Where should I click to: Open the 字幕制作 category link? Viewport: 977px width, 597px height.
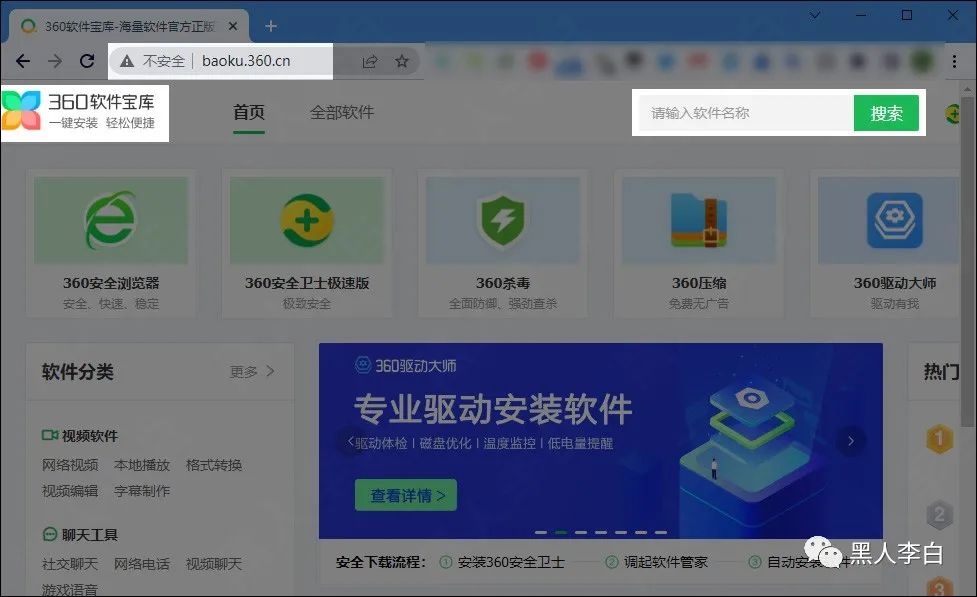[142, 491]
